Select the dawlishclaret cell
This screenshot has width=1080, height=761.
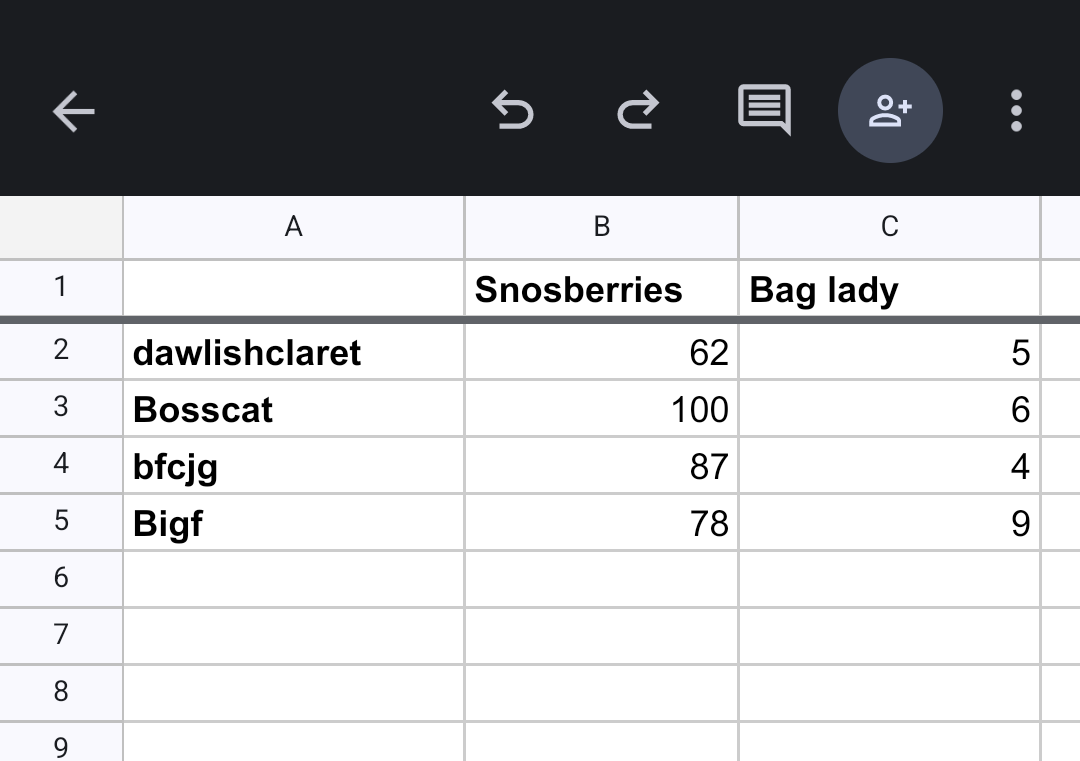click(x=293, y=352)
